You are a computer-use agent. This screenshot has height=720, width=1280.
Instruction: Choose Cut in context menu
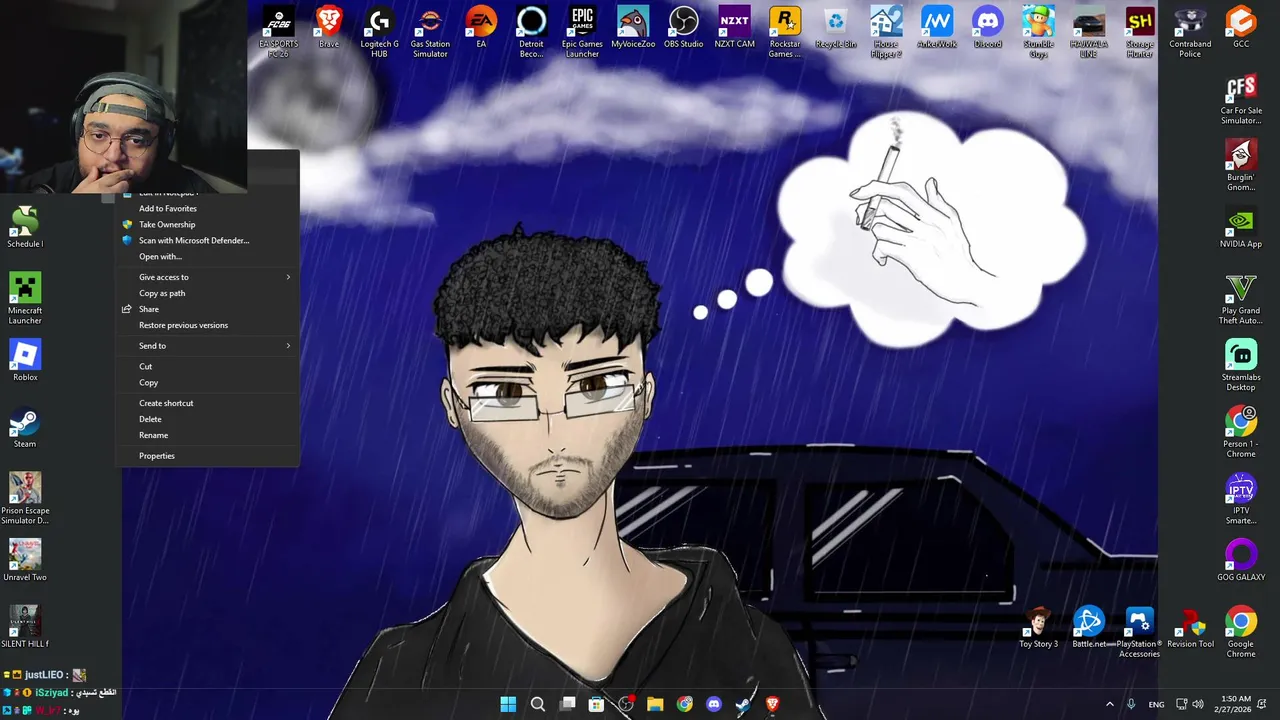pos(208,367)
